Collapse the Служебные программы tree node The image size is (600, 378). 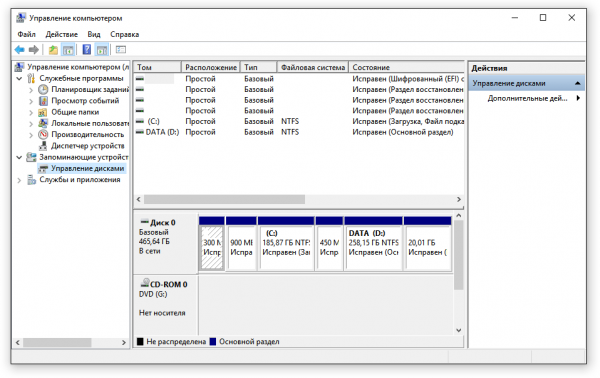pos(20,78)
